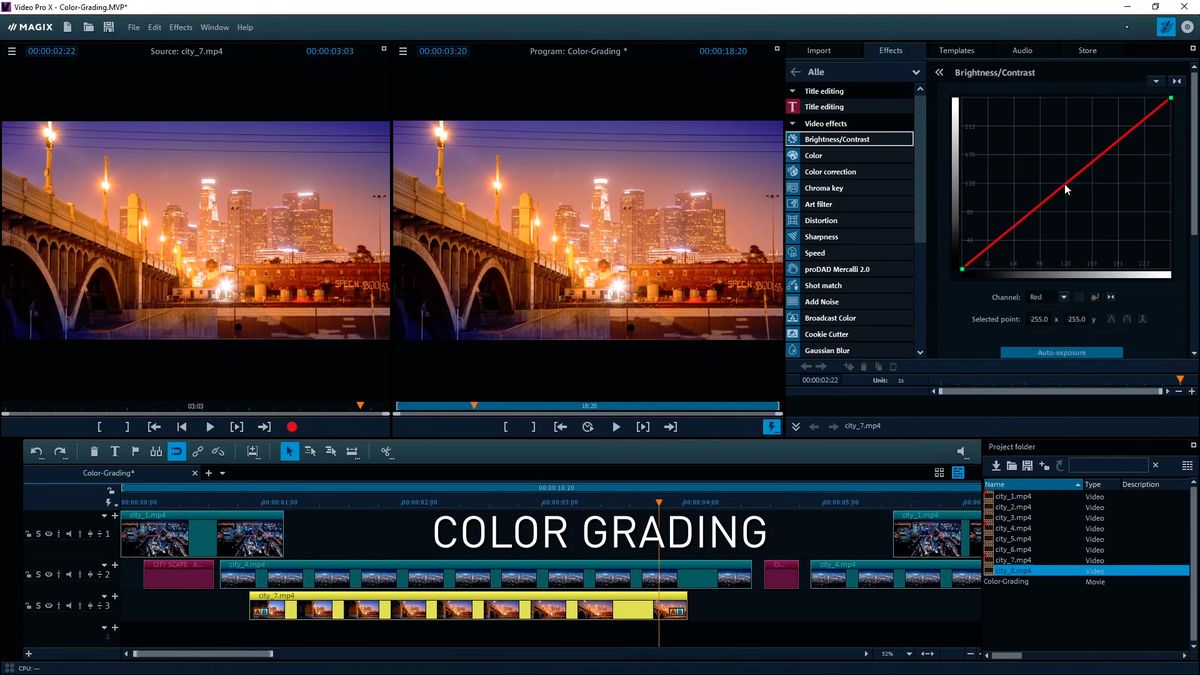Mute audio on track 2 with the speaker icon

(x=68, y=574)
